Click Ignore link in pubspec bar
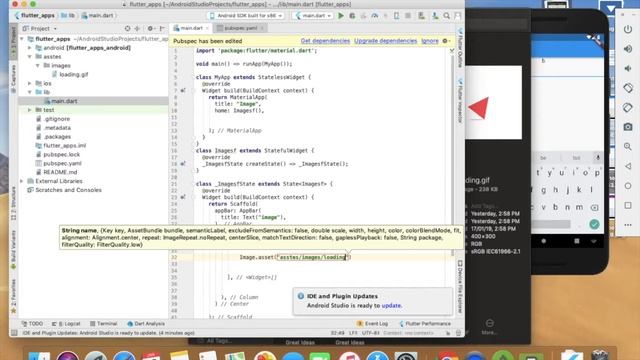The width and height of the screenshot is (640, 360). coord(430,41)
